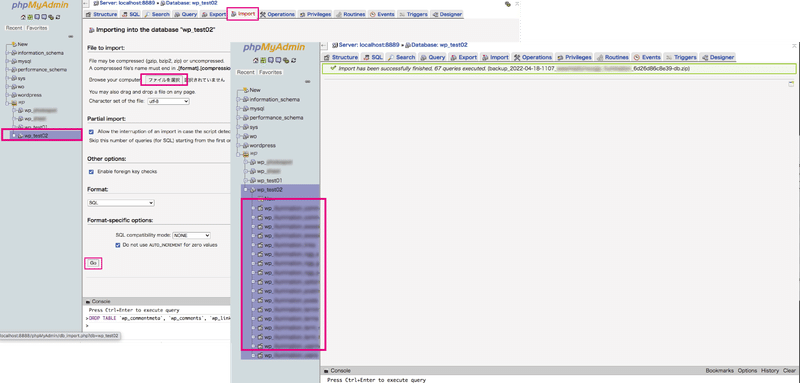Expand sys node in right window tree
This screenshot has height=383, width=800.
[x=239, y=127]
